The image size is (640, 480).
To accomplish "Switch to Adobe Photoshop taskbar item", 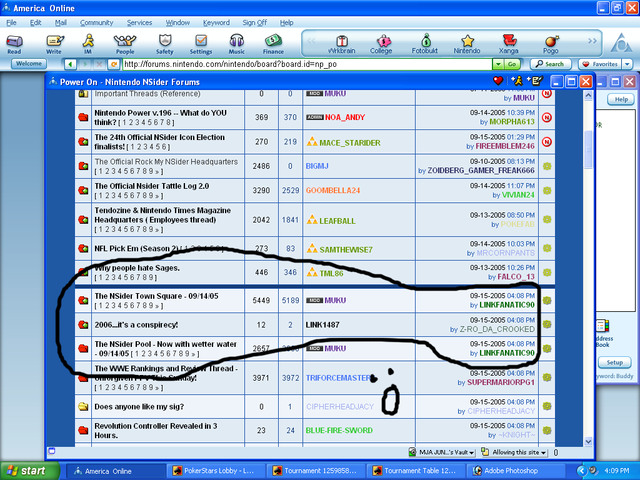I will coord(515,471).
